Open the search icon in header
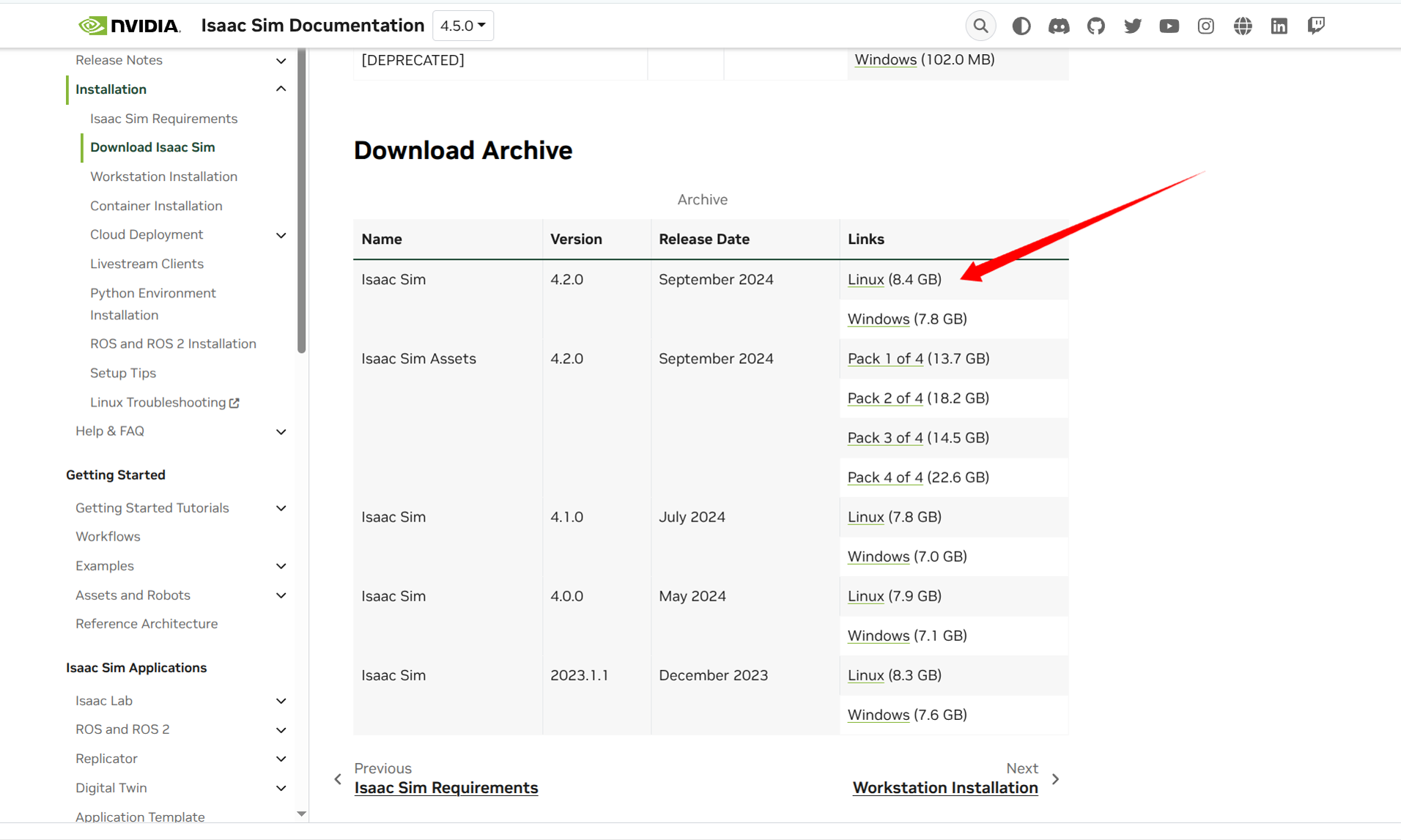The image size is (1401, 840). point(980,26)
